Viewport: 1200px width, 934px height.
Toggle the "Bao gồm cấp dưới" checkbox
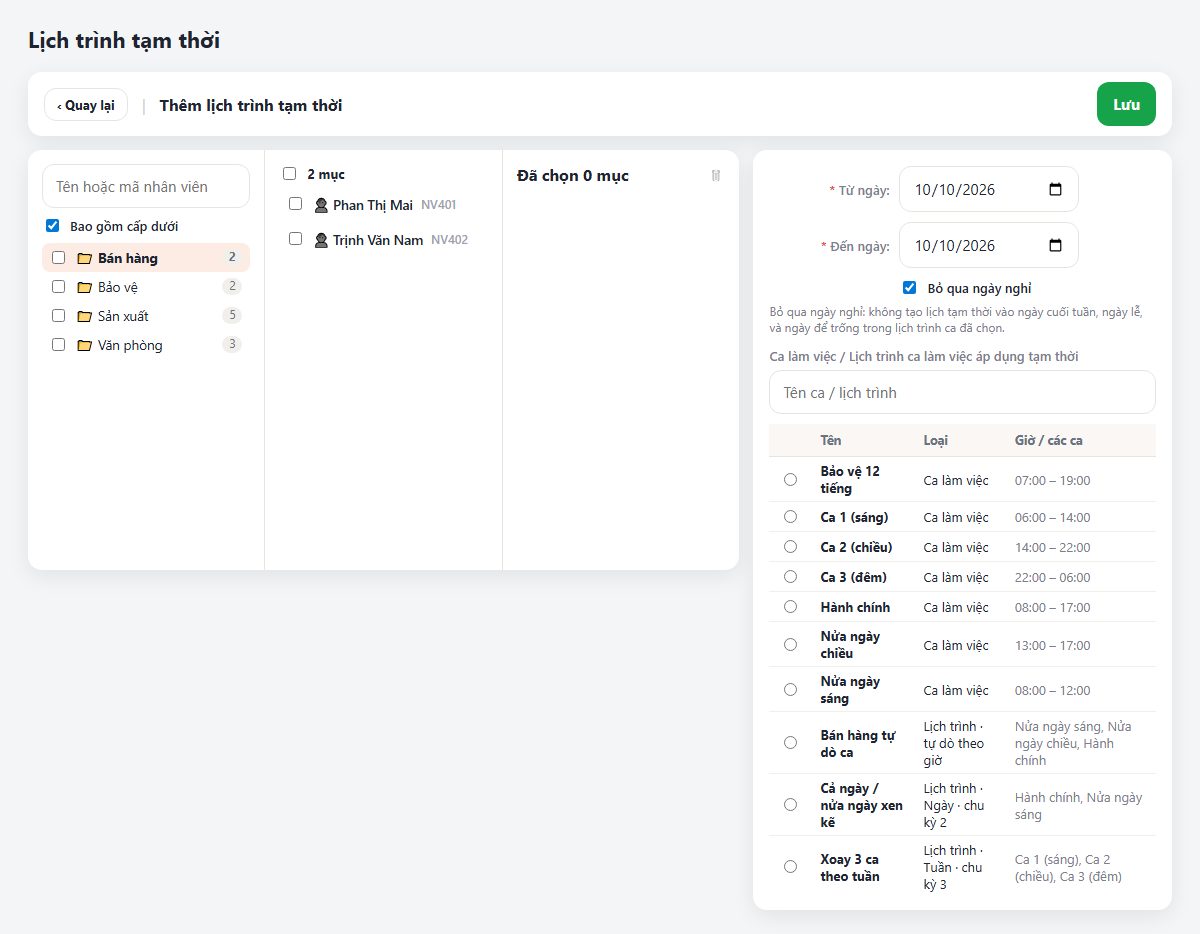point(53,226)
